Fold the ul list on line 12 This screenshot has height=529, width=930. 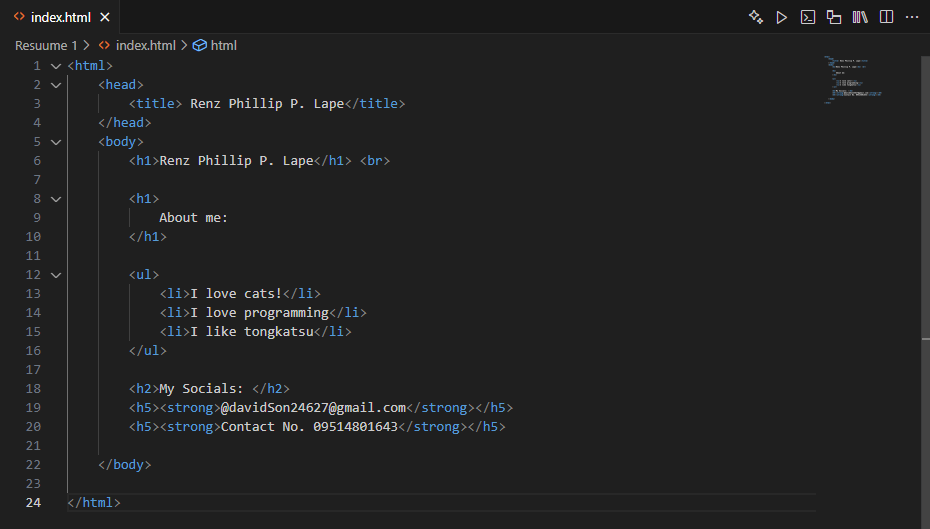click(56, 275)
